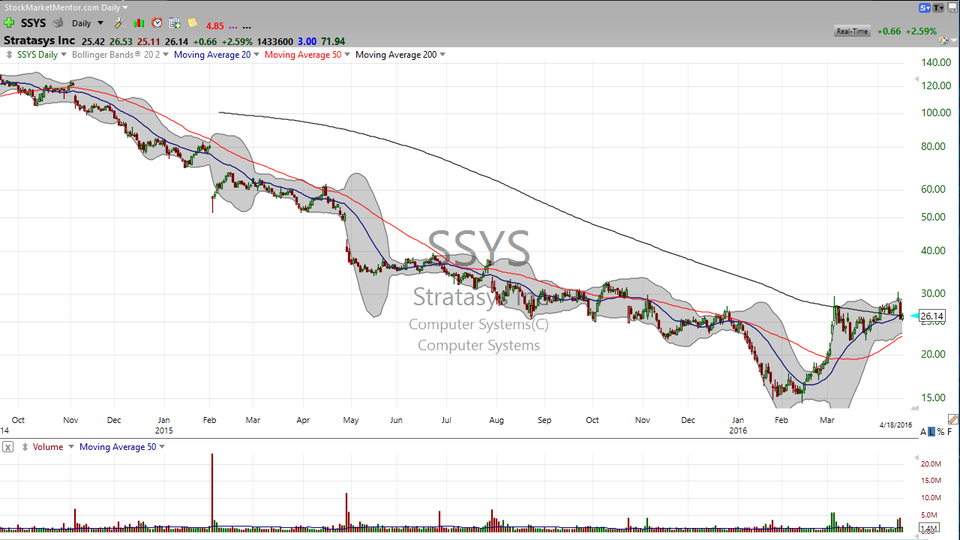Image resolution: width=960 pixels, height=540 pixels.
Task: Click the small arrow at bottom of price axis
Action: coord(915,408)
